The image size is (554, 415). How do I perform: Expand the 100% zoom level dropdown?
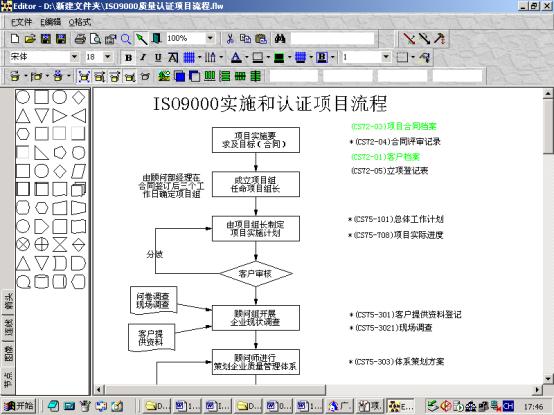[210, 38]
